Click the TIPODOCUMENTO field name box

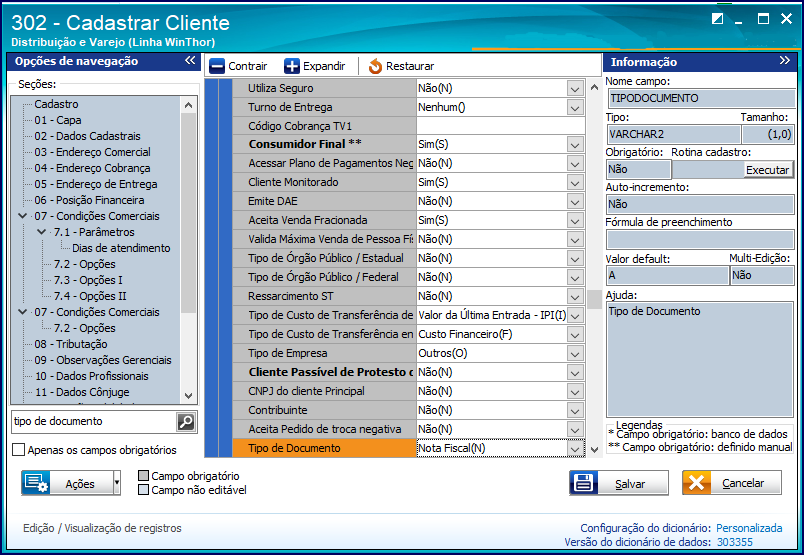701,98
